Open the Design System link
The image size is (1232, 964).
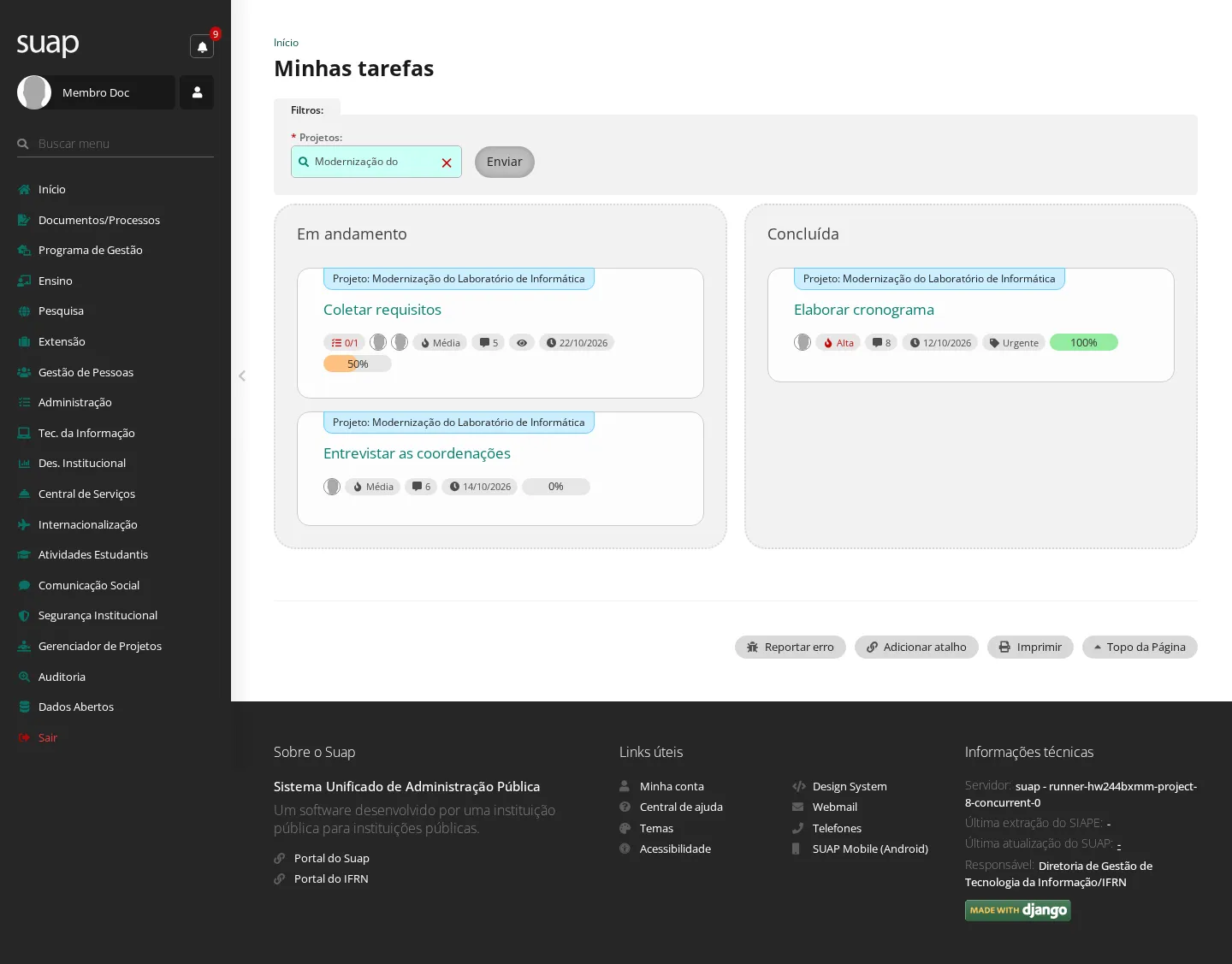coord(850,786)
